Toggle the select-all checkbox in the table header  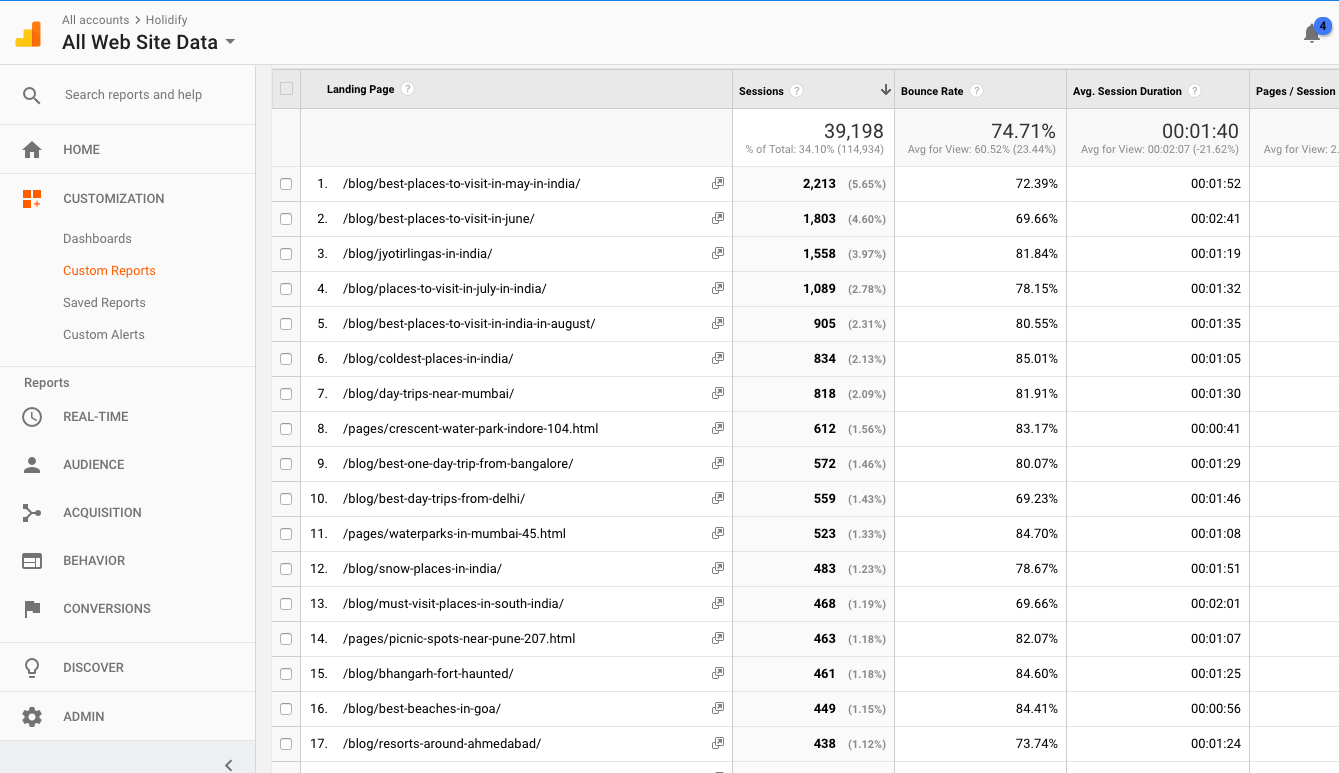click(x=287, y=89)
